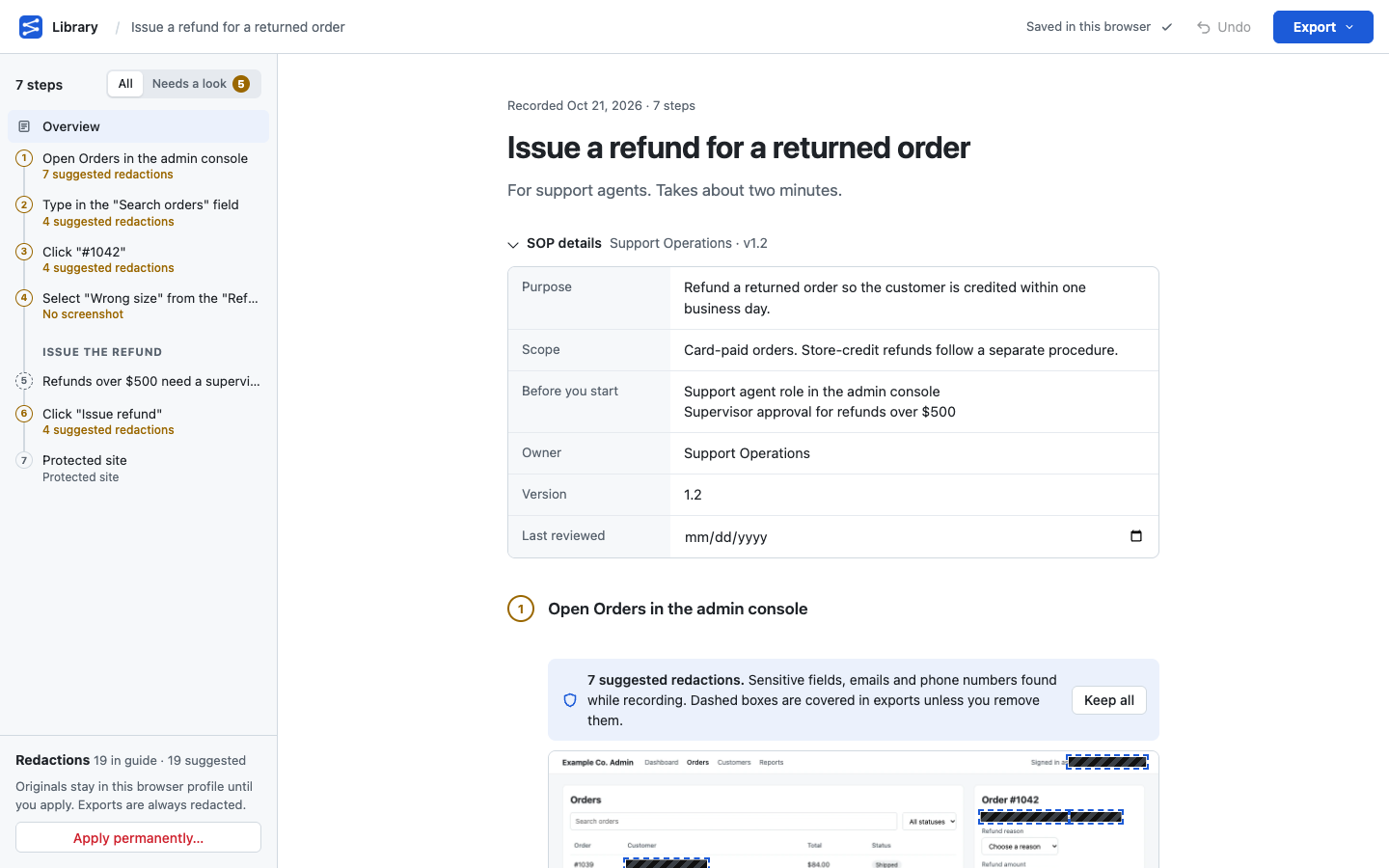The width and height of the screenshot is (1389, 868).
Task: Click the "Redactions 19 in guide" summary line
Action: pyautogui.click(x=130, y=760)
